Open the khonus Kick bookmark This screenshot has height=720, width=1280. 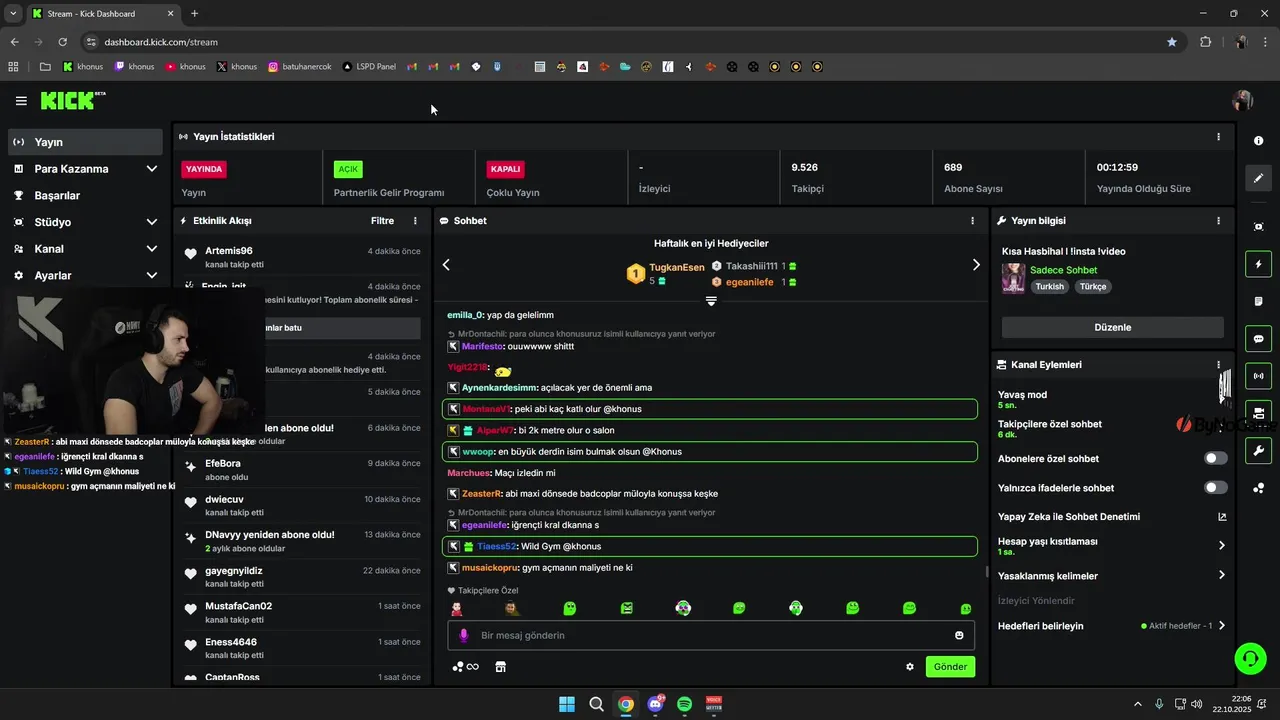click(83, 67)
